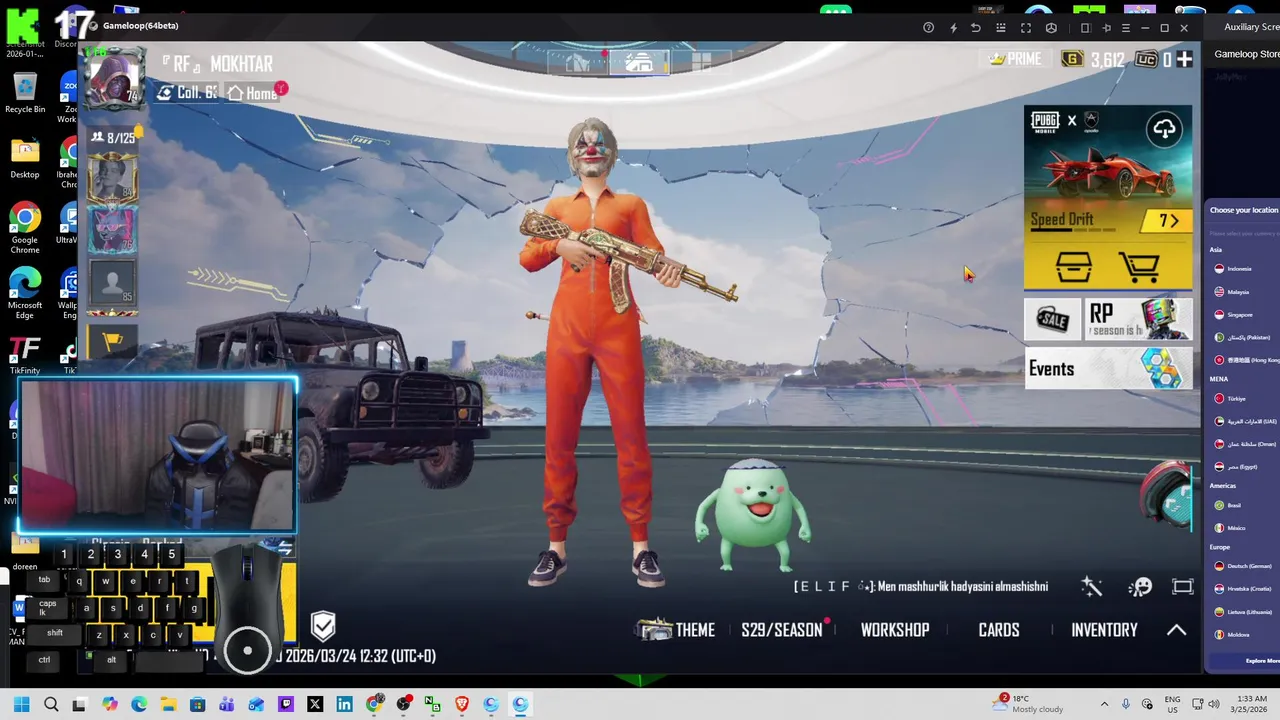Click the magic wand effects icon
This screenshot has width=1280, height=720.
1092,587
